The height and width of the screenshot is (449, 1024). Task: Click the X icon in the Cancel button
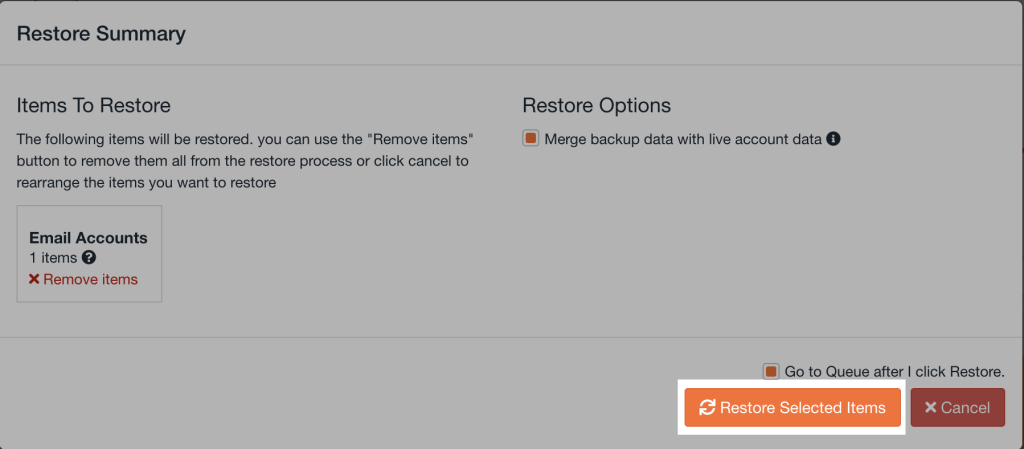point(930,407)
